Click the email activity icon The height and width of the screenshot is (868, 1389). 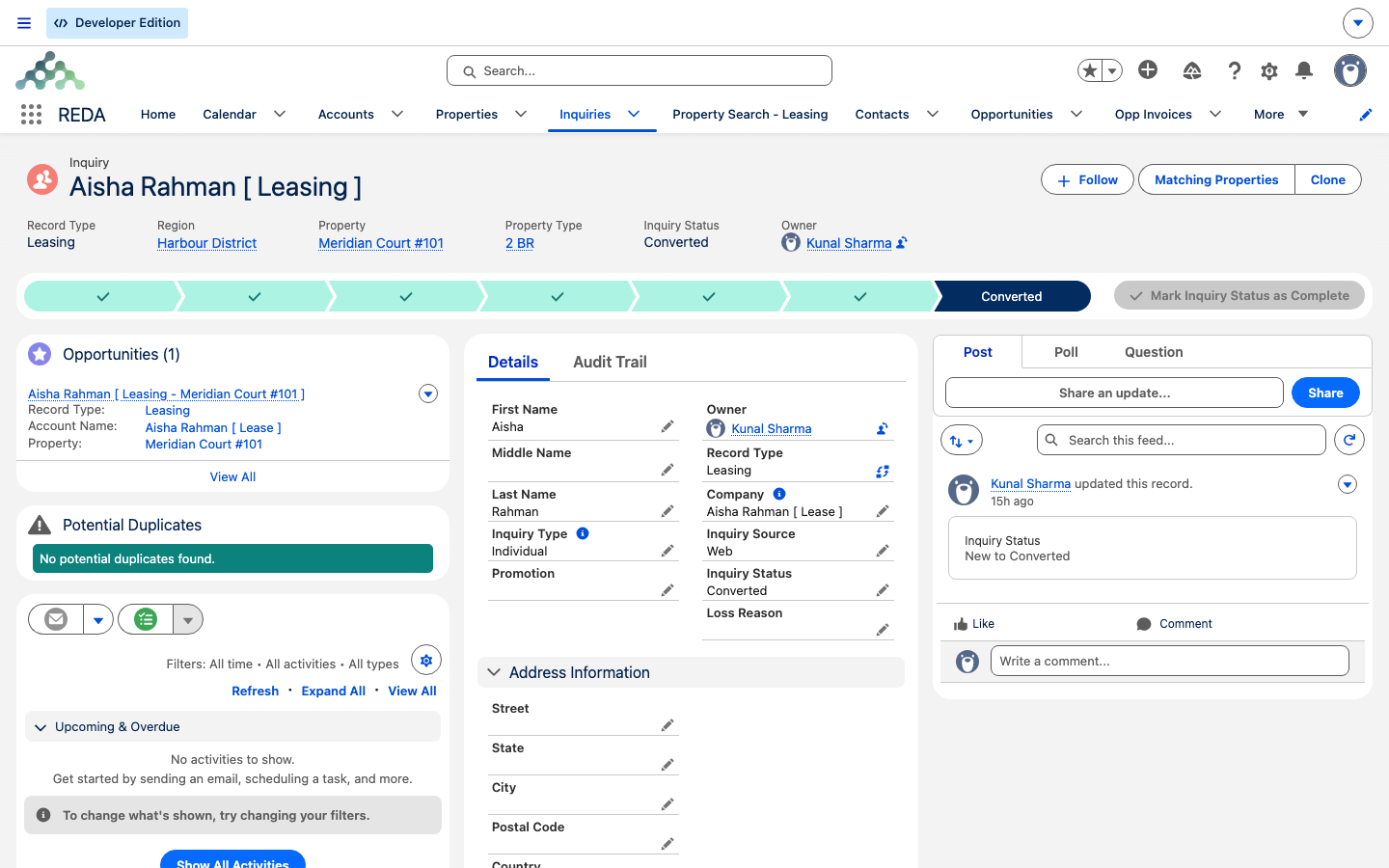click(x=56, y=619)
